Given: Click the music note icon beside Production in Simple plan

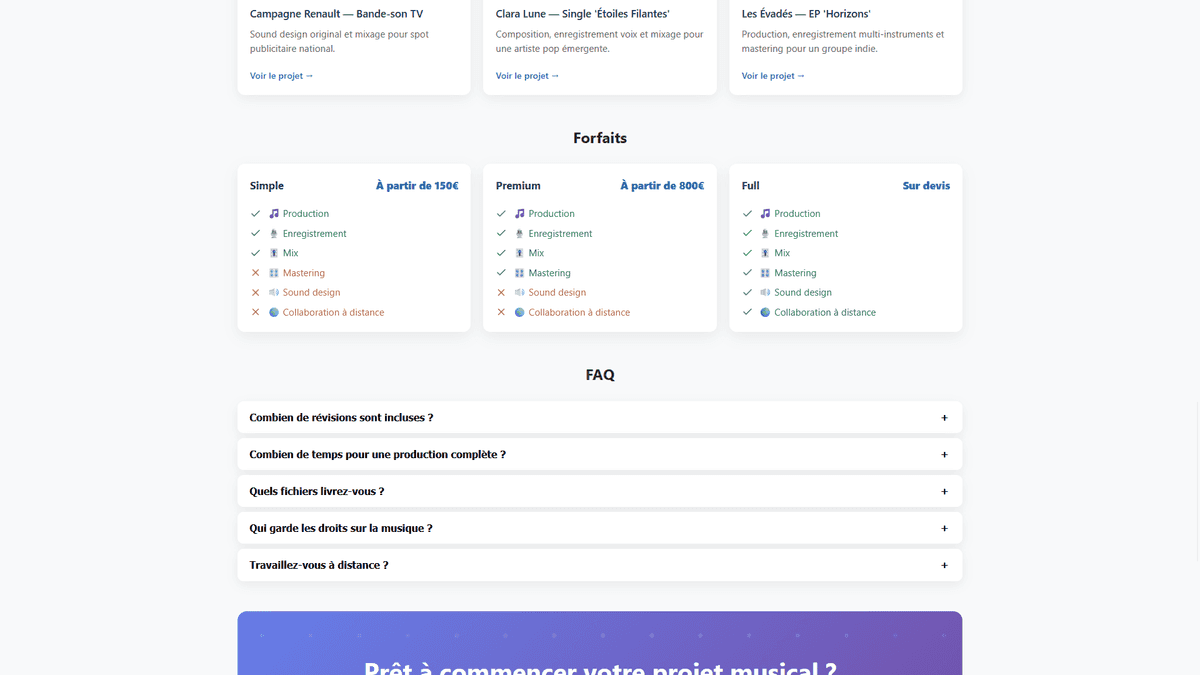Looking at the screenshot, I should pyautogui.click(x=274, y=213).
